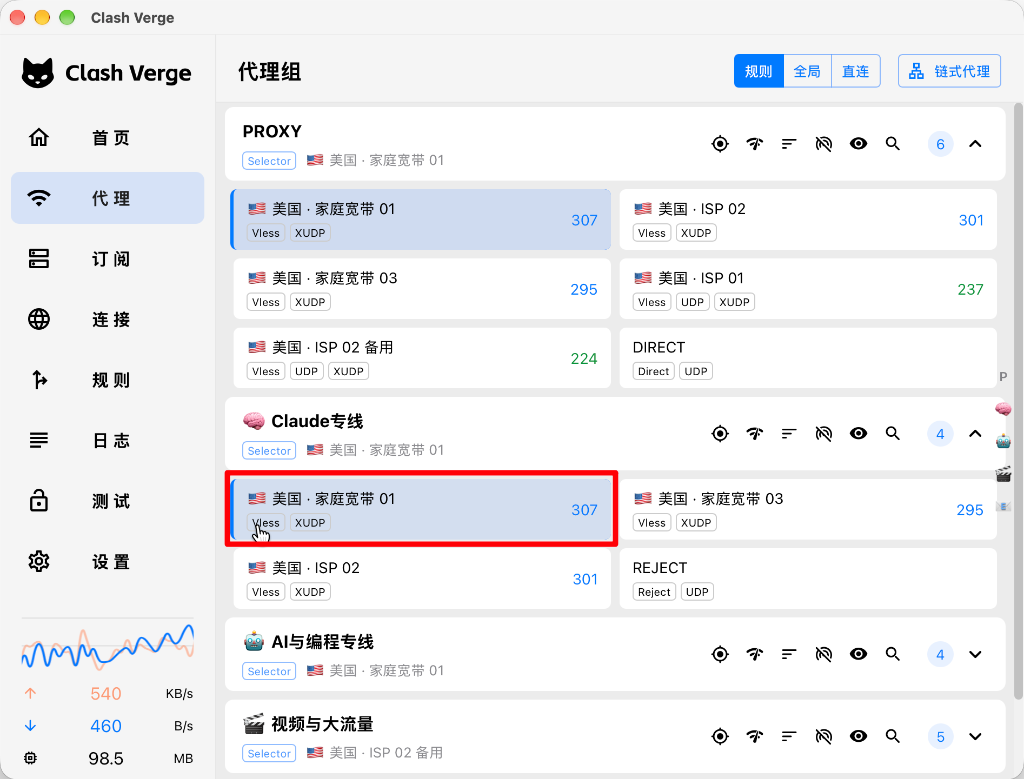This screenshot has height=779, width=1024.
Task: Sort nodes in PROXY group
Action: tap(789, 144)
